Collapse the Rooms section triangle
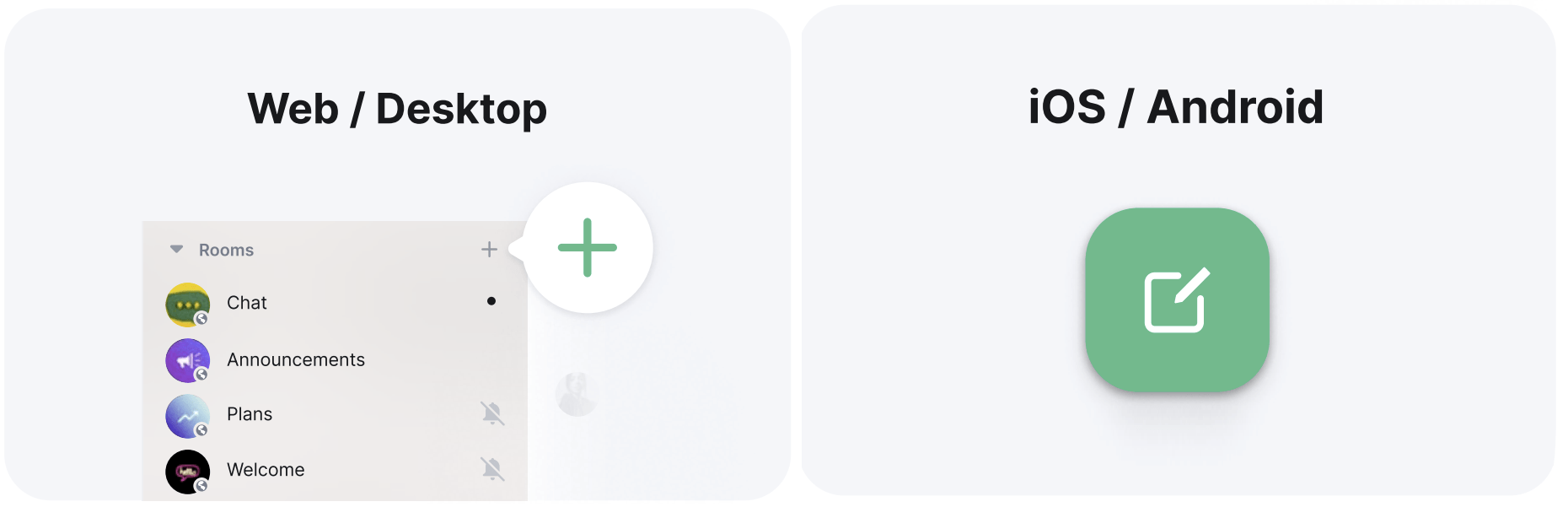 [x=176, y=250]
